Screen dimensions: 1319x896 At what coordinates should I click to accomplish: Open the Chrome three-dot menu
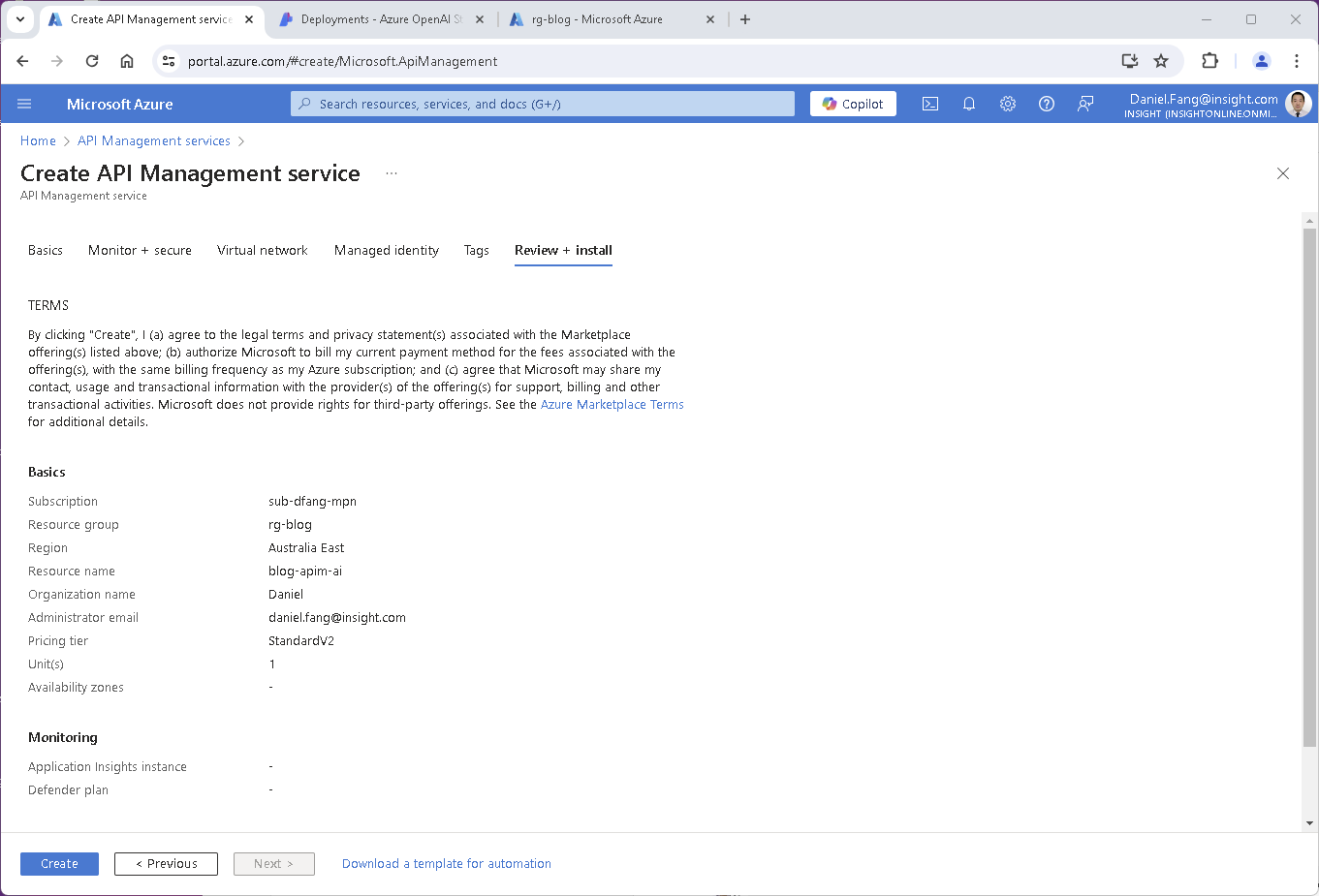(x=1297, y=61)
